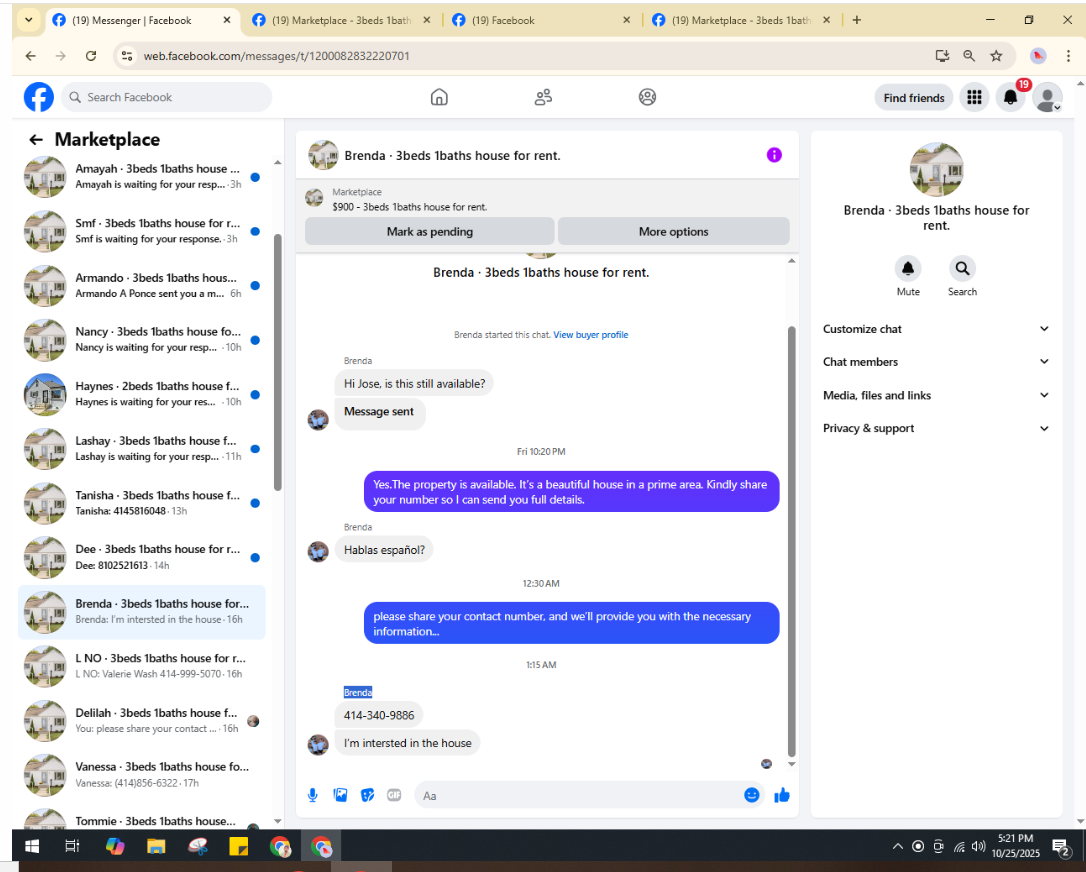
Task: Open Vanessa conversation in list
Action: coord(142,774)
